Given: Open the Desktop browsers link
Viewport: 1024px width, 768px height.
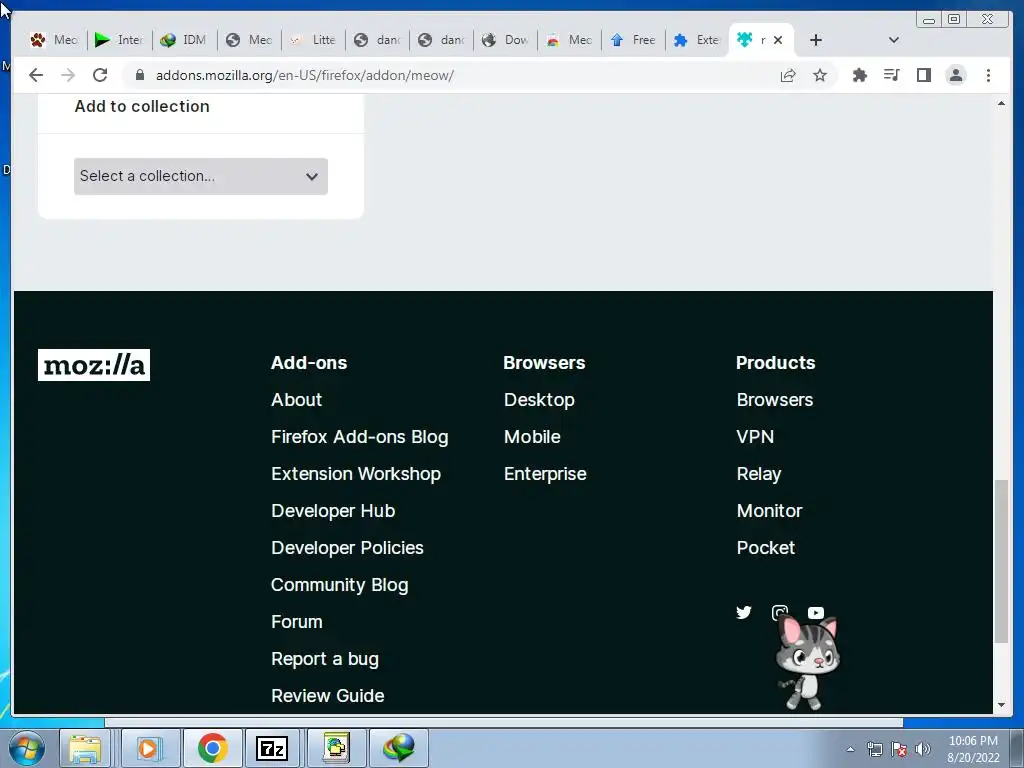Looking at the screenshot, I should [539, 400].
